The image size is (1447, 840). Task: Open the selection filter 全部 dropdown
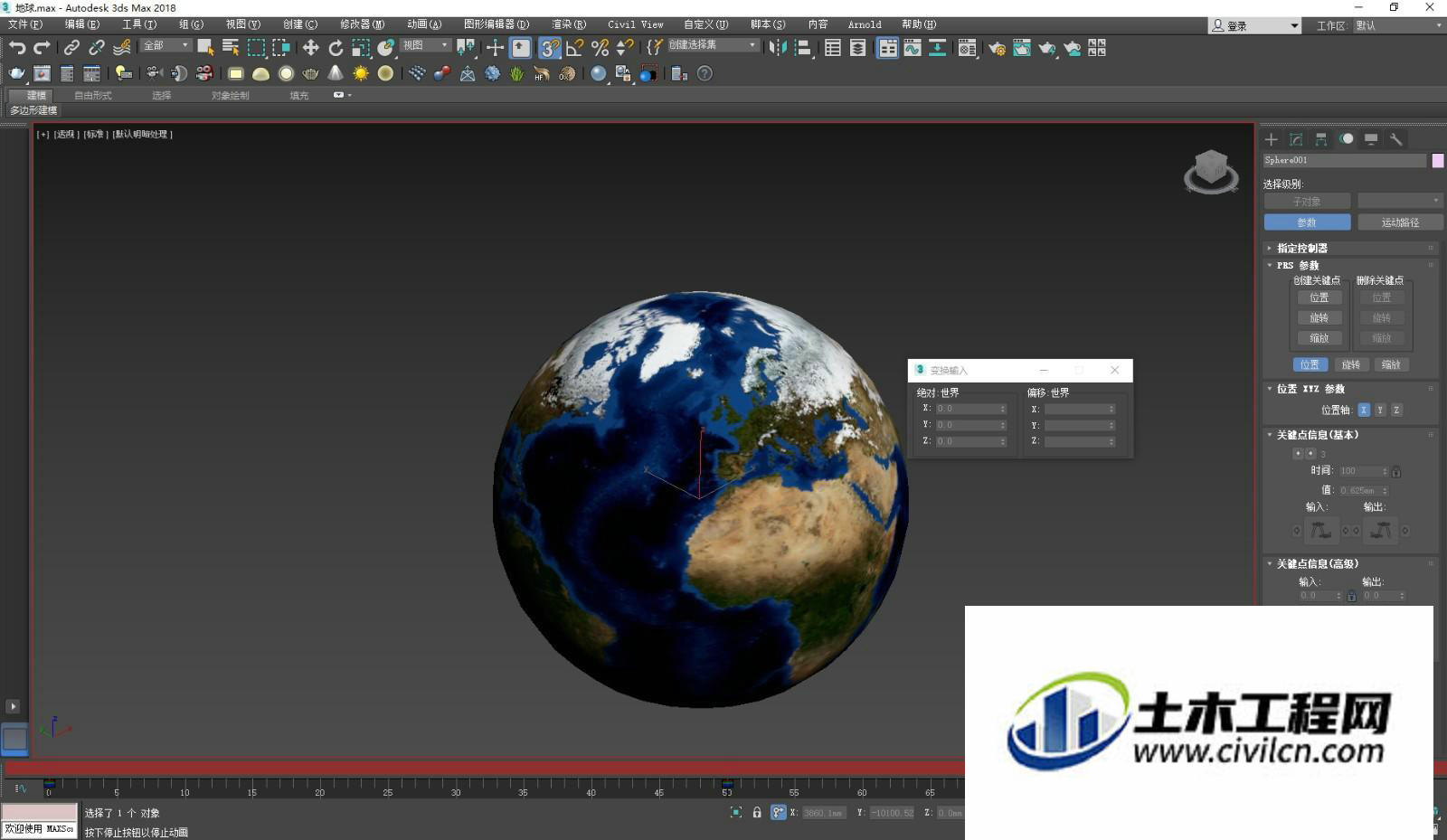coord(166,45)
